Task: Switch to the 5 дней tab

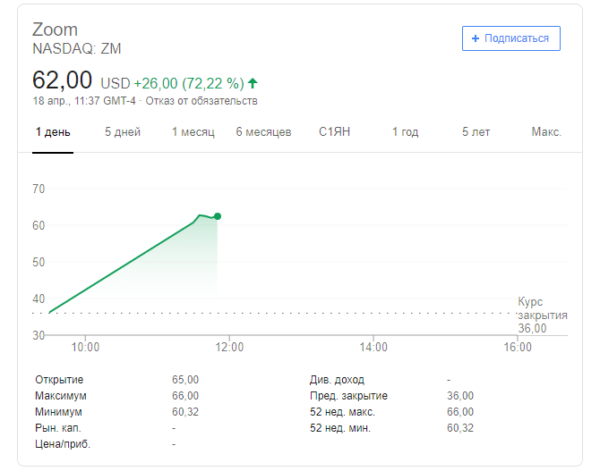Action: coord(123,132)
